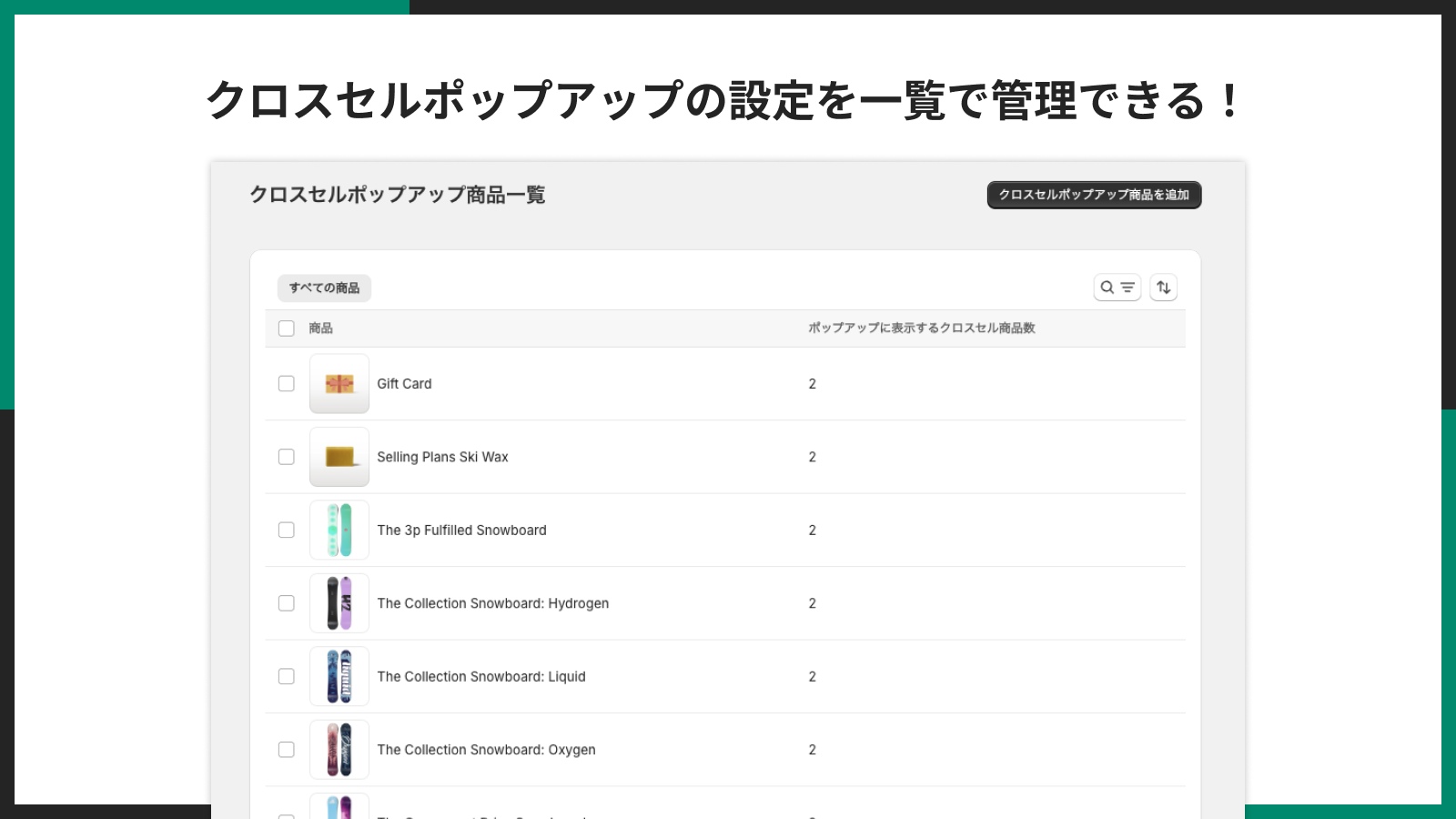The height and width of the screenshot is (819, 1456).
Task: Switch to the すべての商品 tab
Action: point(325,288)
